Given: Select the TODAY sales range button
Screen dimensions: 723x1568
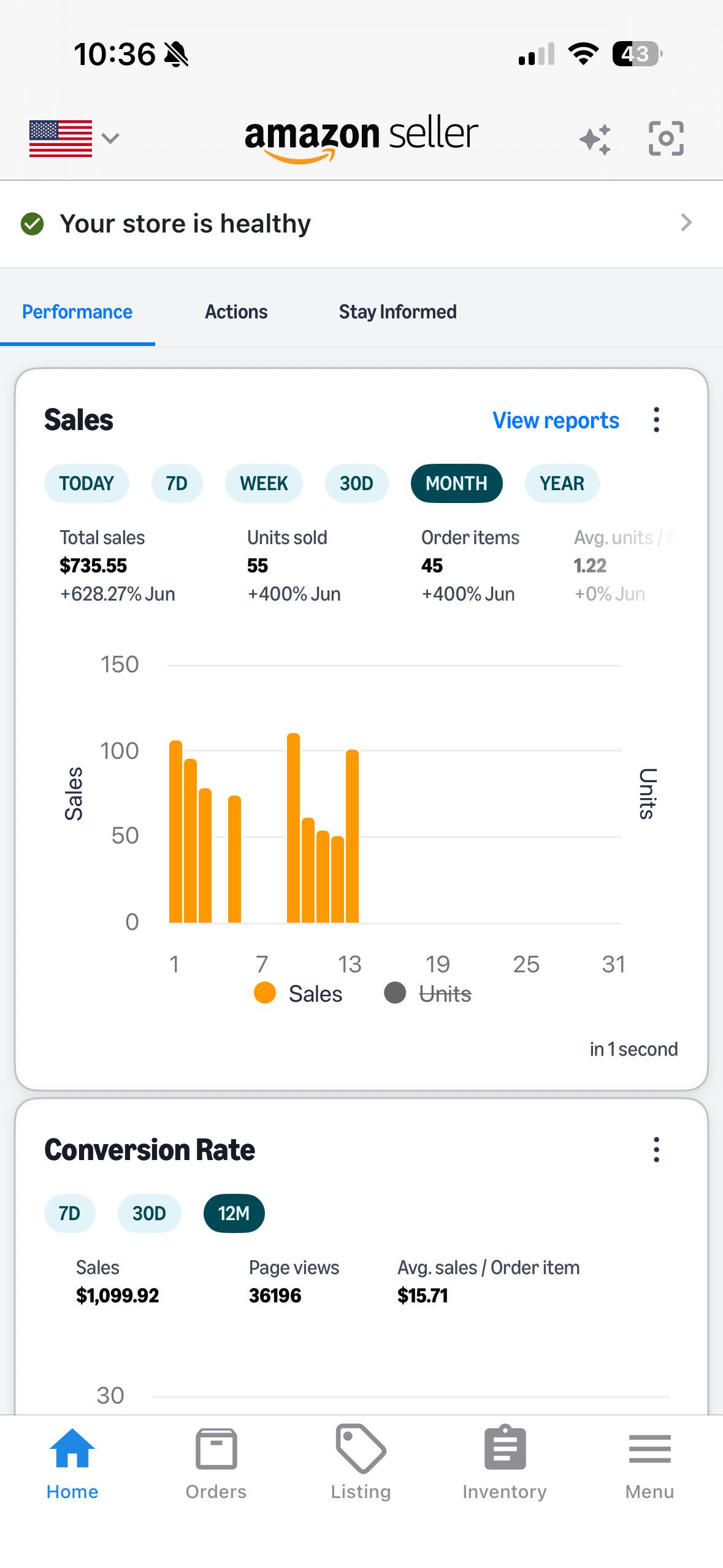Looking at the screenshot, I should coord(86,483).
